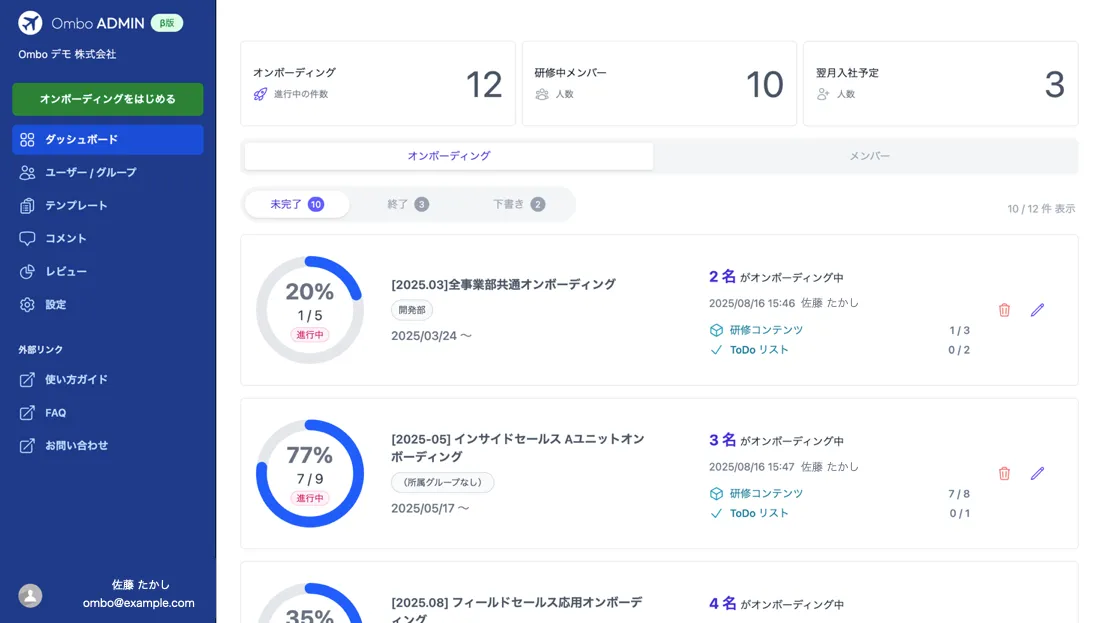Click the オンボーディングをはじめる green button
The image size is (1106, 623).
click(107, 99)
